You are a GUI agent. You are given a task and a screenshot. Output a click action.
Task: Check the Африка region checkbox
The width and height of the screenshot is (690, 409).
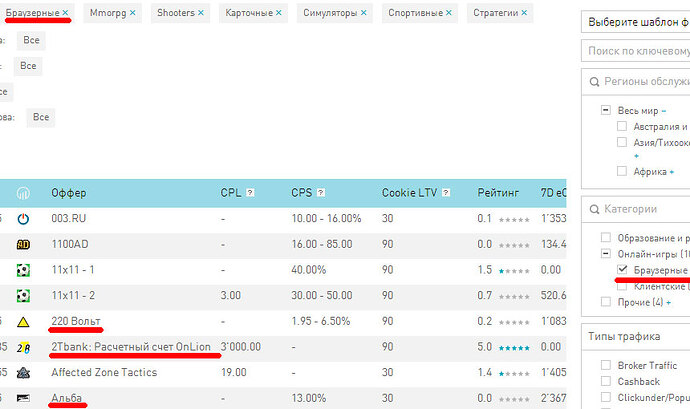point(622,171)
